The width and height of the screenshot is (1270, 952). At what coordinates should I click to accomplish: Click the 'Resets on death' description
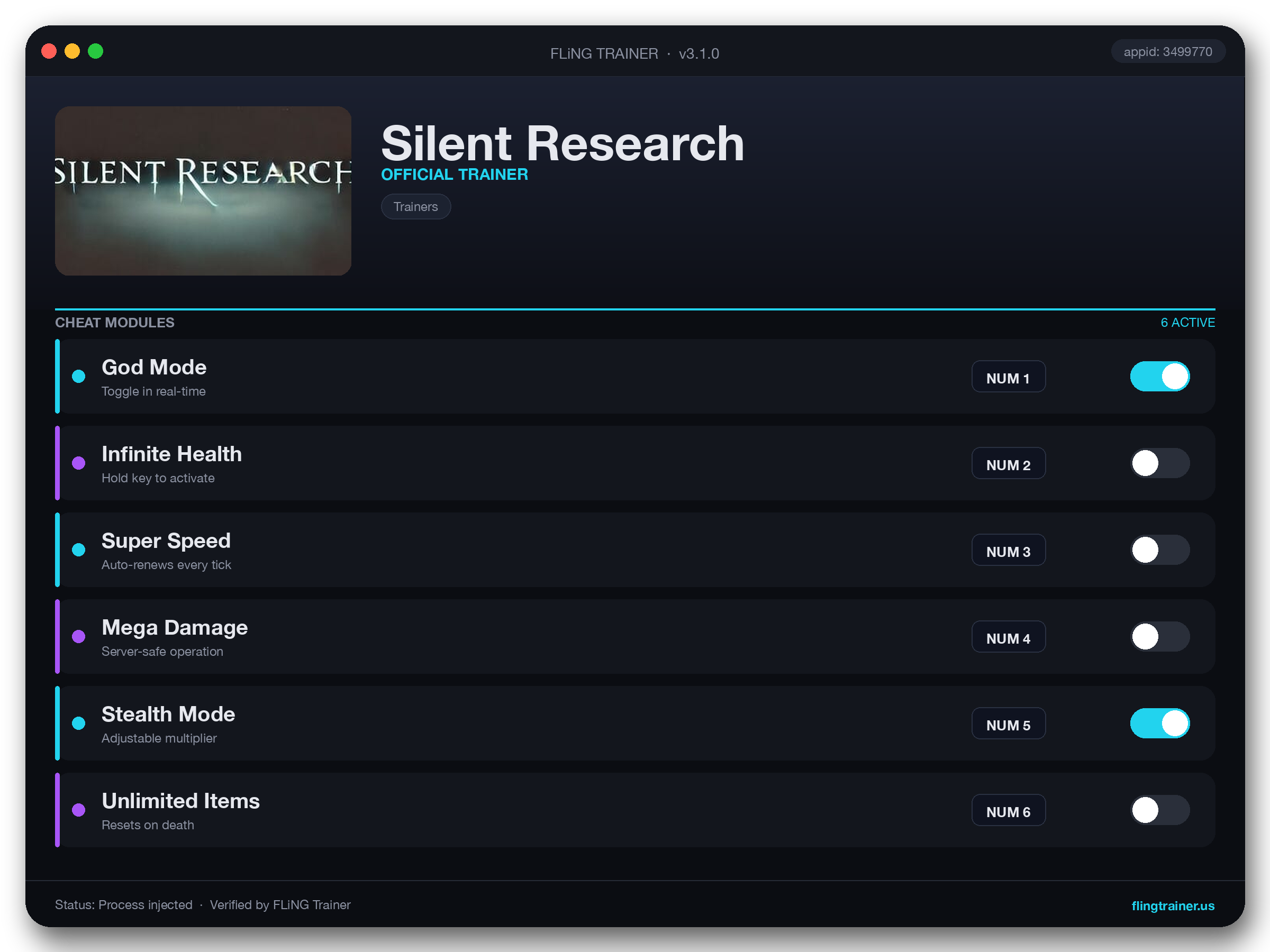pyautogui.click(x=148, y=825)
